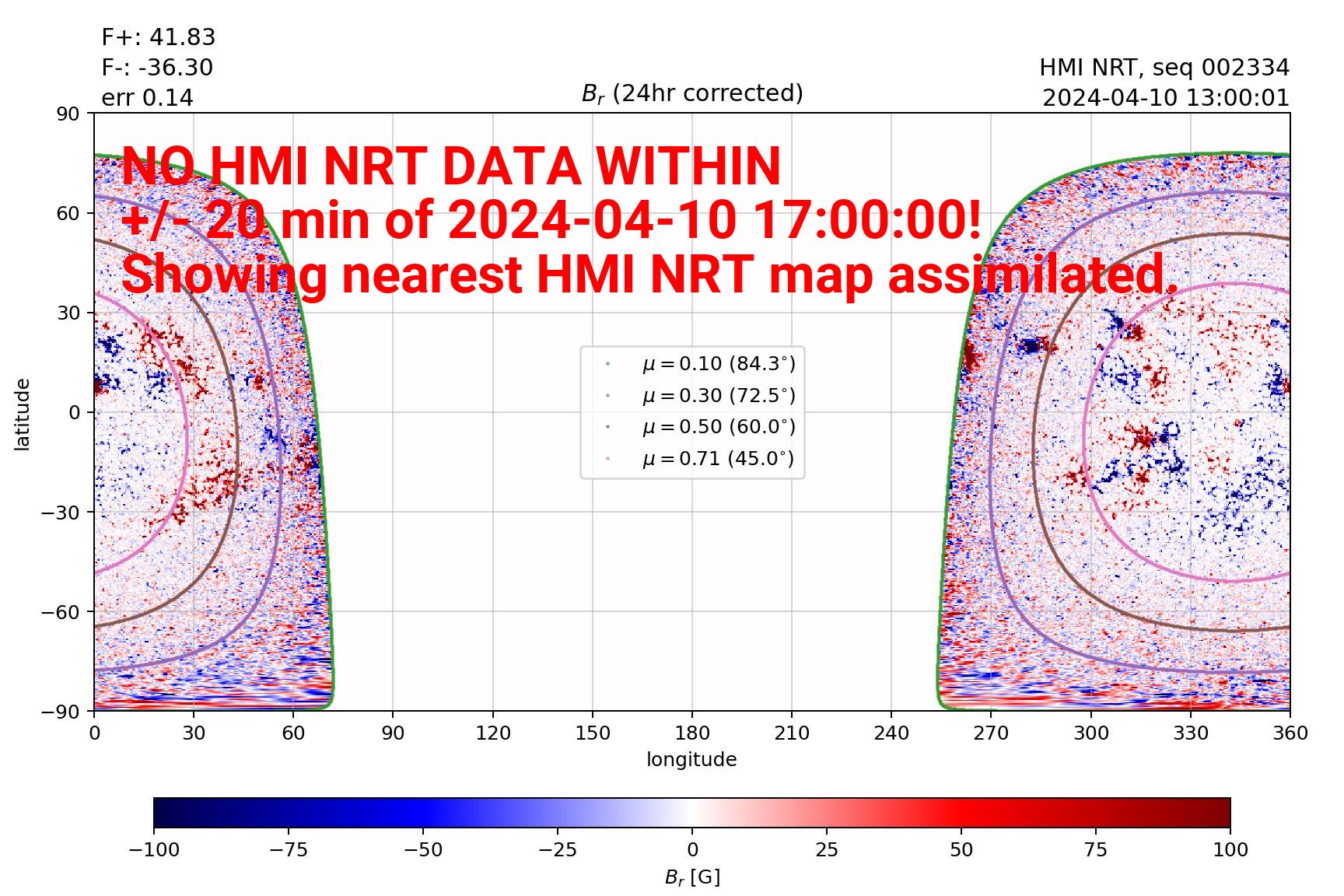Click the longitude tick label '90'
This screenshot has height=896, width=1344.
(x=393, y=733)
